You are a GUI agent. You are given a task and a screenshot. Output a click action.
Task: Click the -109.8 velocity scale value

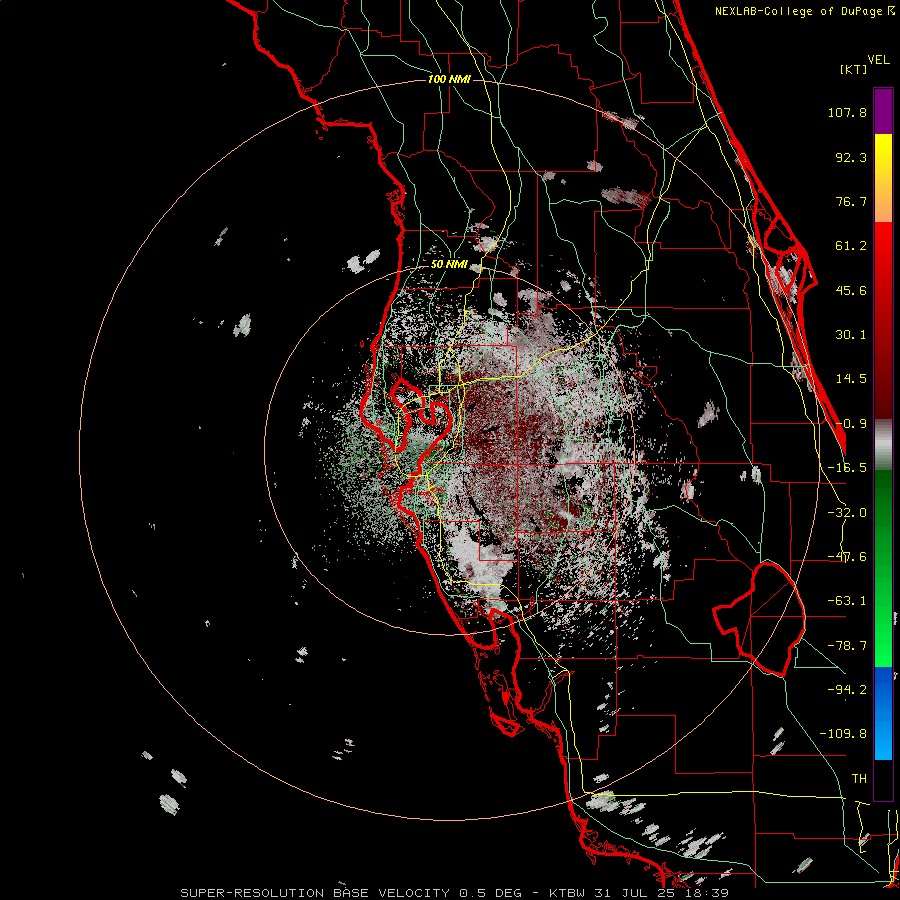[843, 734]
